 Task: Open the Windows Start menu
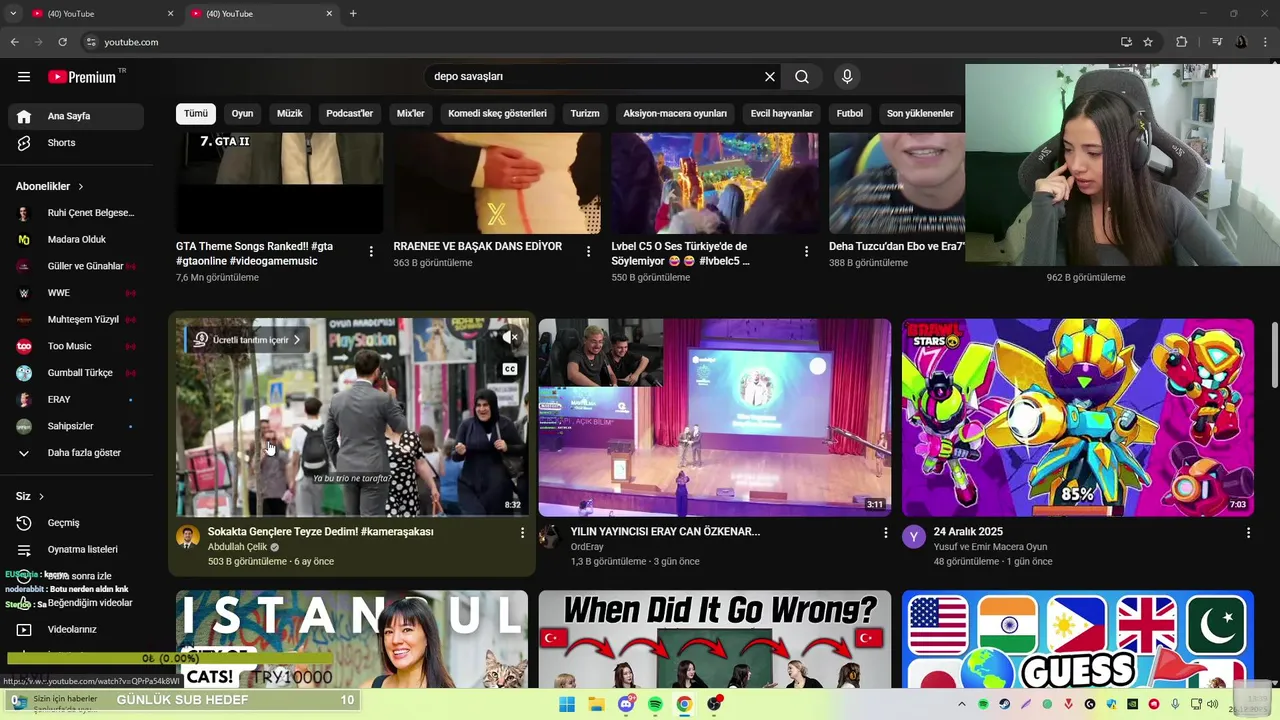pyautogui.click(x=567, y=704)
